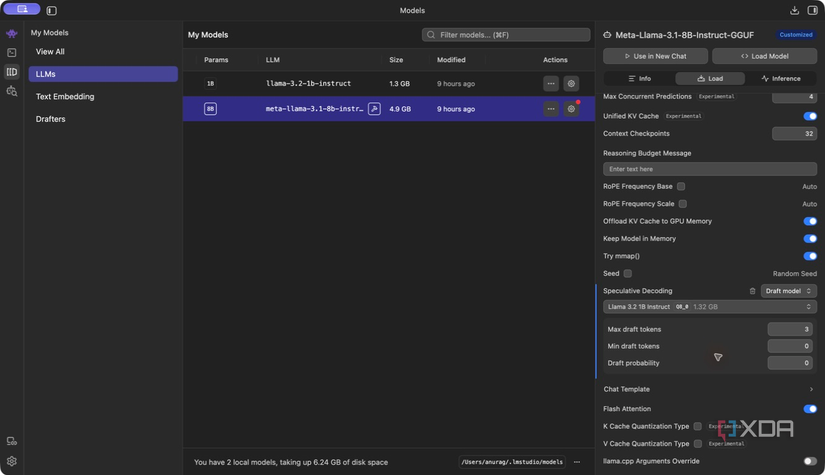Click search magnifier in filter box
Image resolution: width=825 pixels, height=475 pixels.
431,35
